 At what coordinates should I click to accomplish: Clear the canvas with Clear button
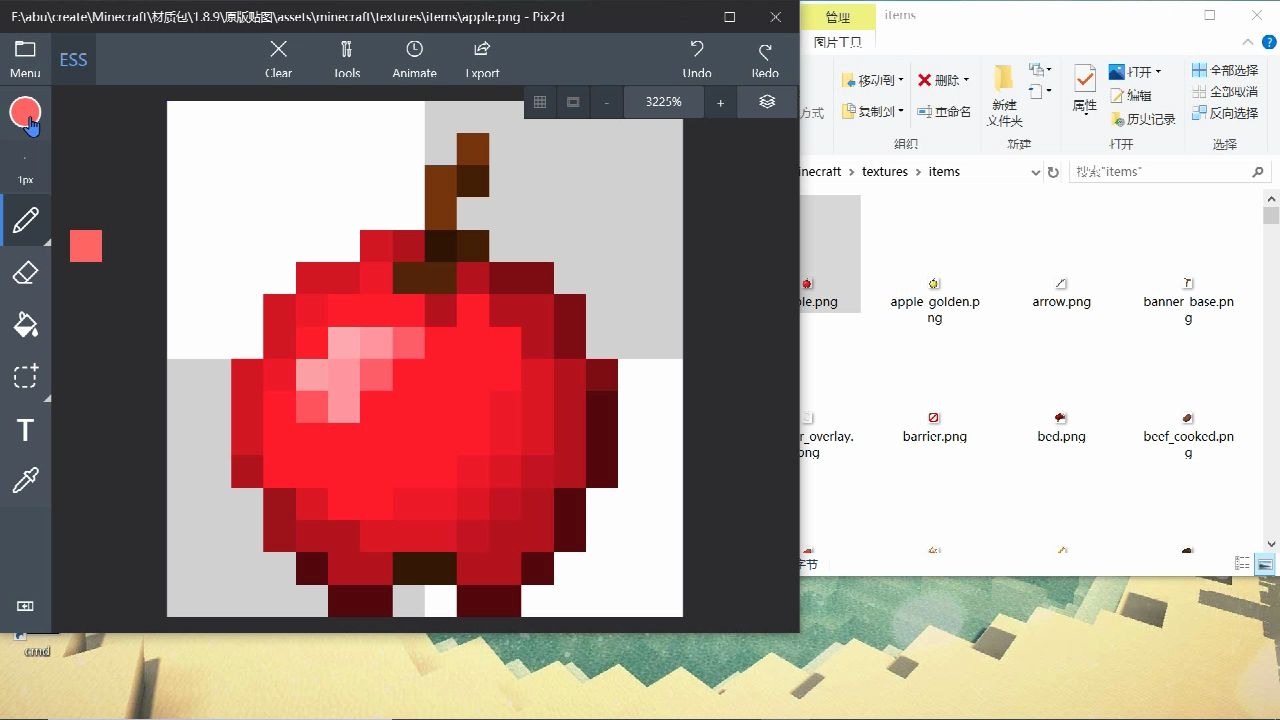click(x=278, y=59)
